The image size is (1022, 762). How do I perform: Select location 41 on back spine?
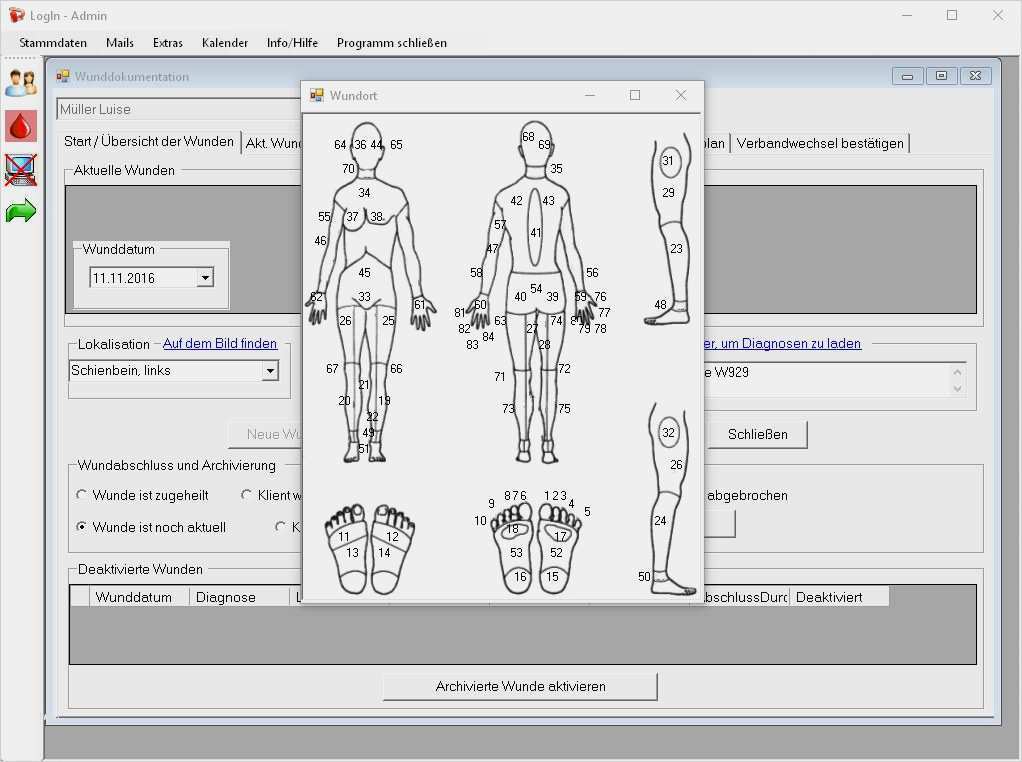[x=536, y=233]
